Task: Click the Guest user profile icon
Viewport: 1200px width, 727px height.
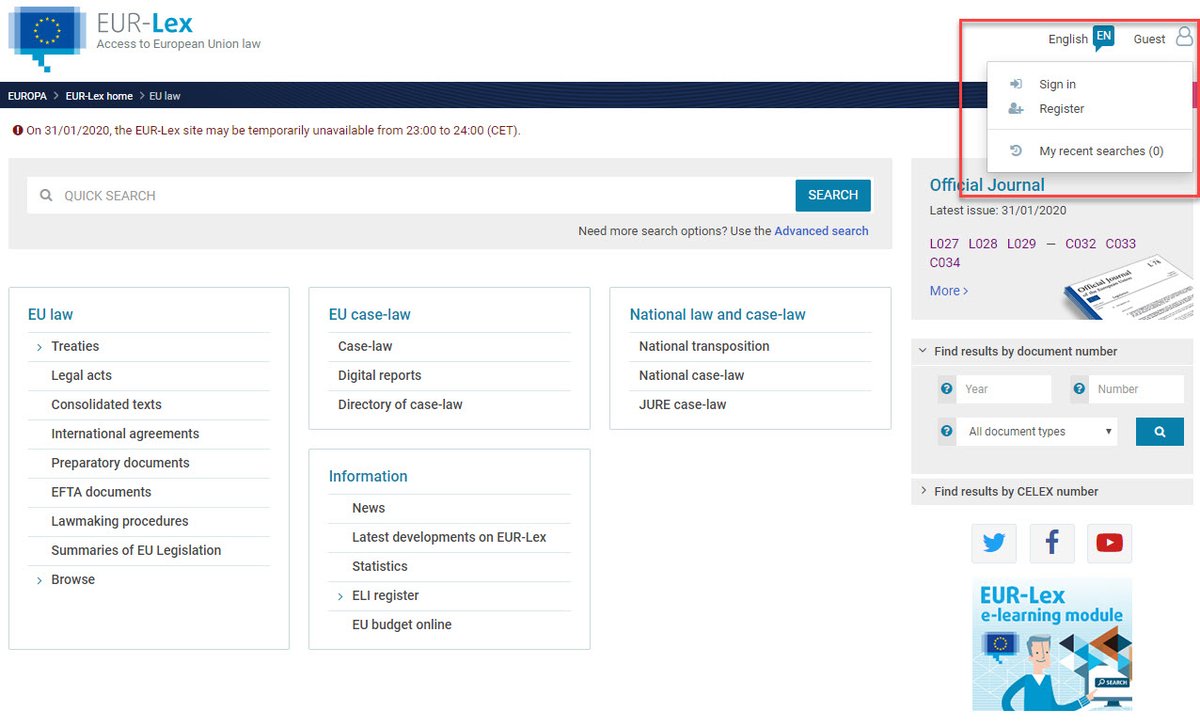Action: click(x=1185, y=38)
